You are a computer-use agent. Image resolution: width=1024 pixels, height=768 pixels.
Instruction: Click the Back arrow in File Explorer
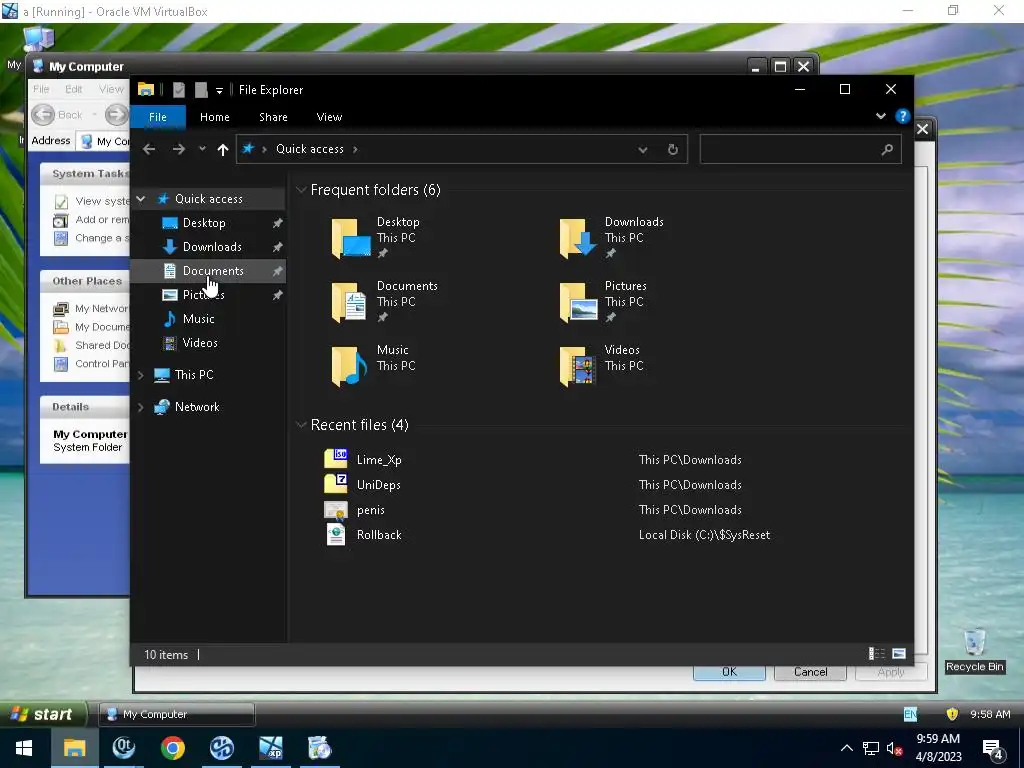click(x=149, y=150)
